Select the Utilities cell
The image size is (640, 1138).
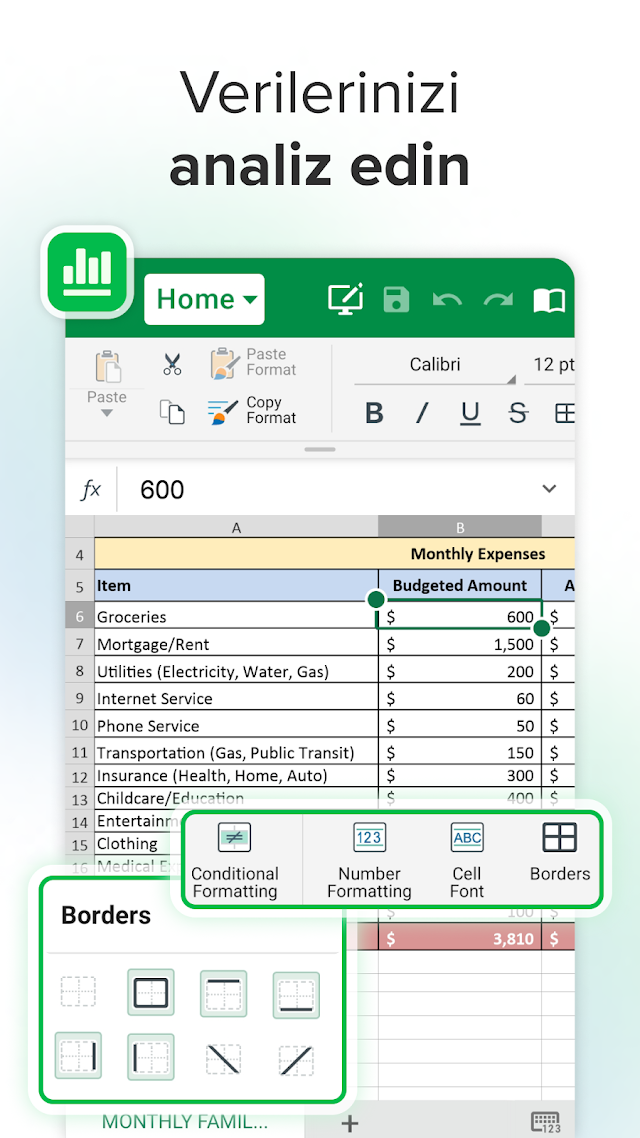(x=237, y=671)
